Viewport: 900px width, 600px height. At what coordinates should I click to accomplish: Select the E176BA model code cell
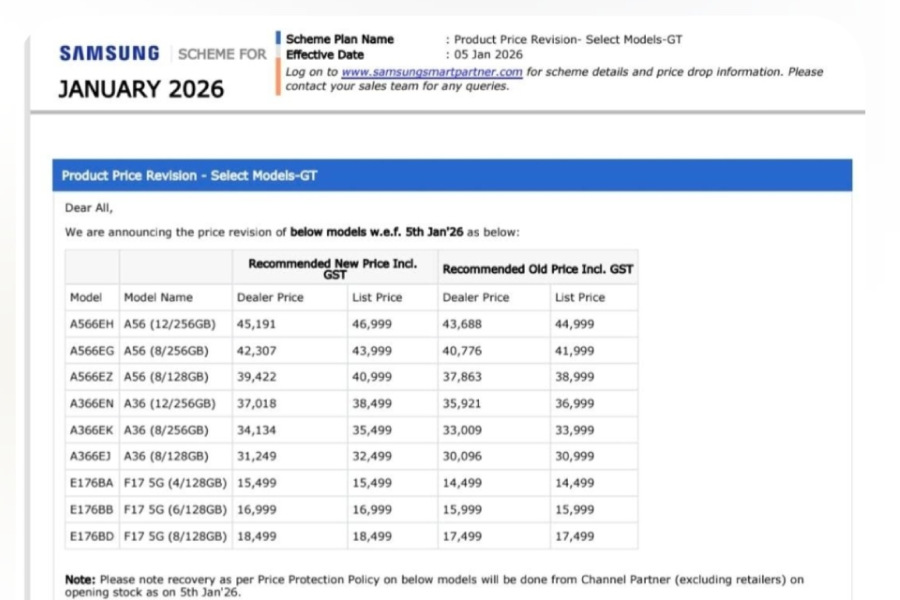(x=90, y=484)
